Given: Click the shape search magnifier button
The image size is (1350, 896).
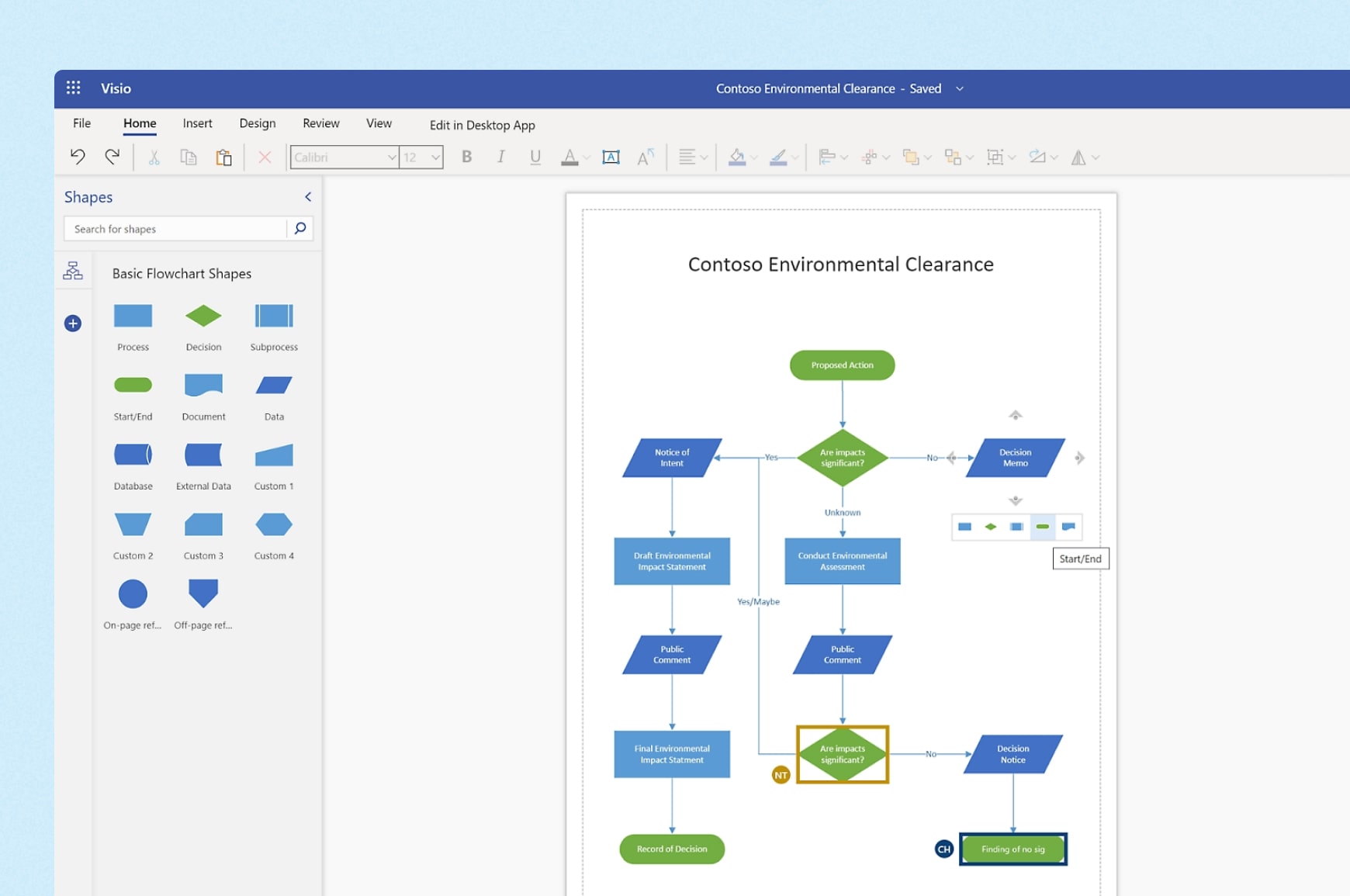Looking at the screenshot, I should point(300,228).
